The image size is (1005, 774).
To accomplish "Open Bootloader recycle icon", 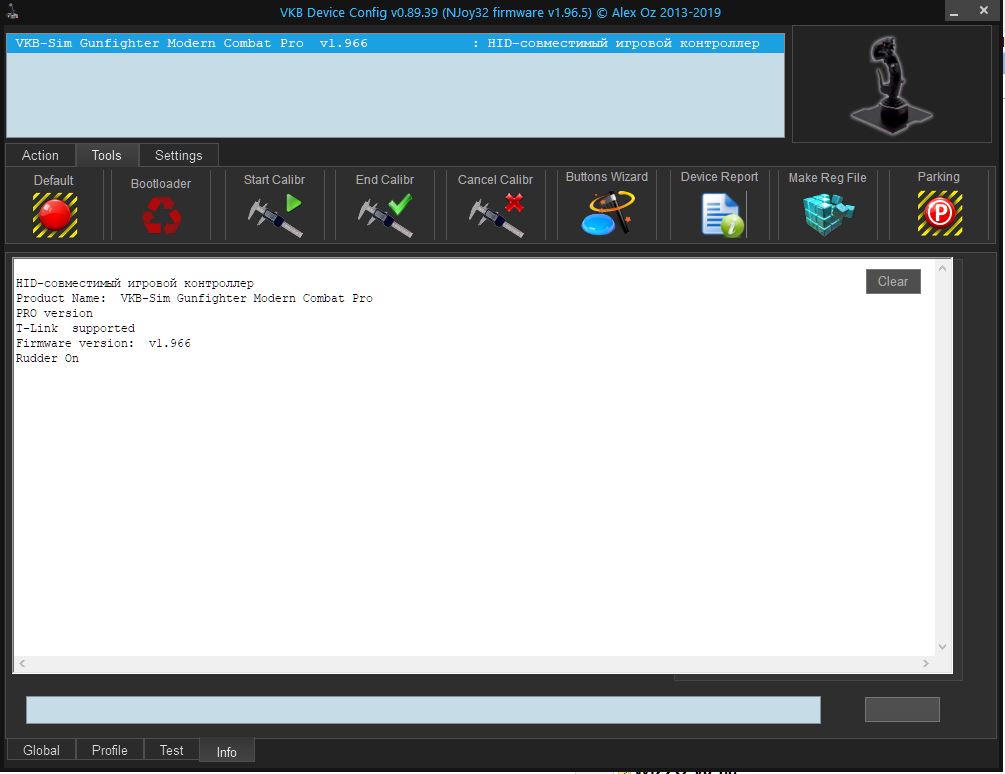I will [162, 215].
